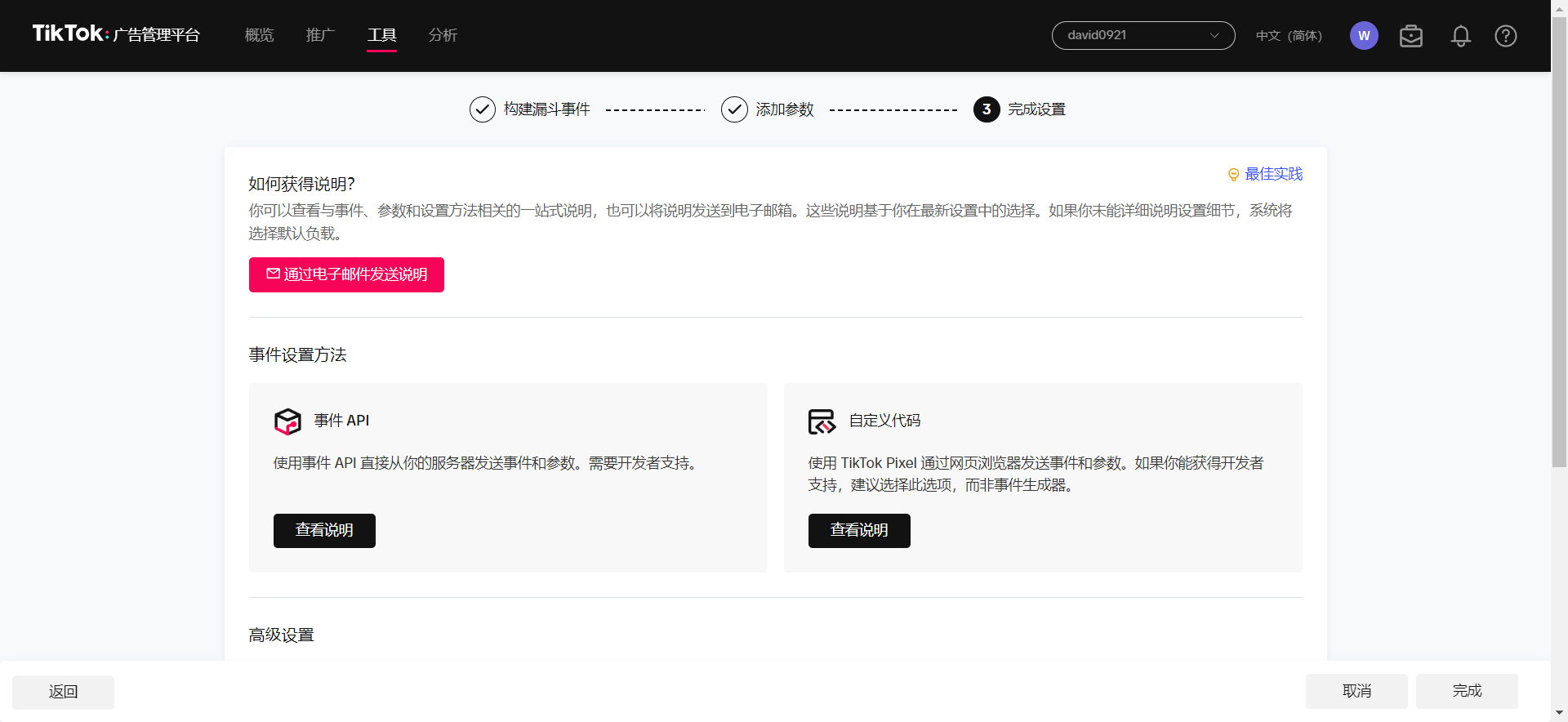Go to step 添加参数 checkmark
The image size is (1568, 722).
coord(734,109)
